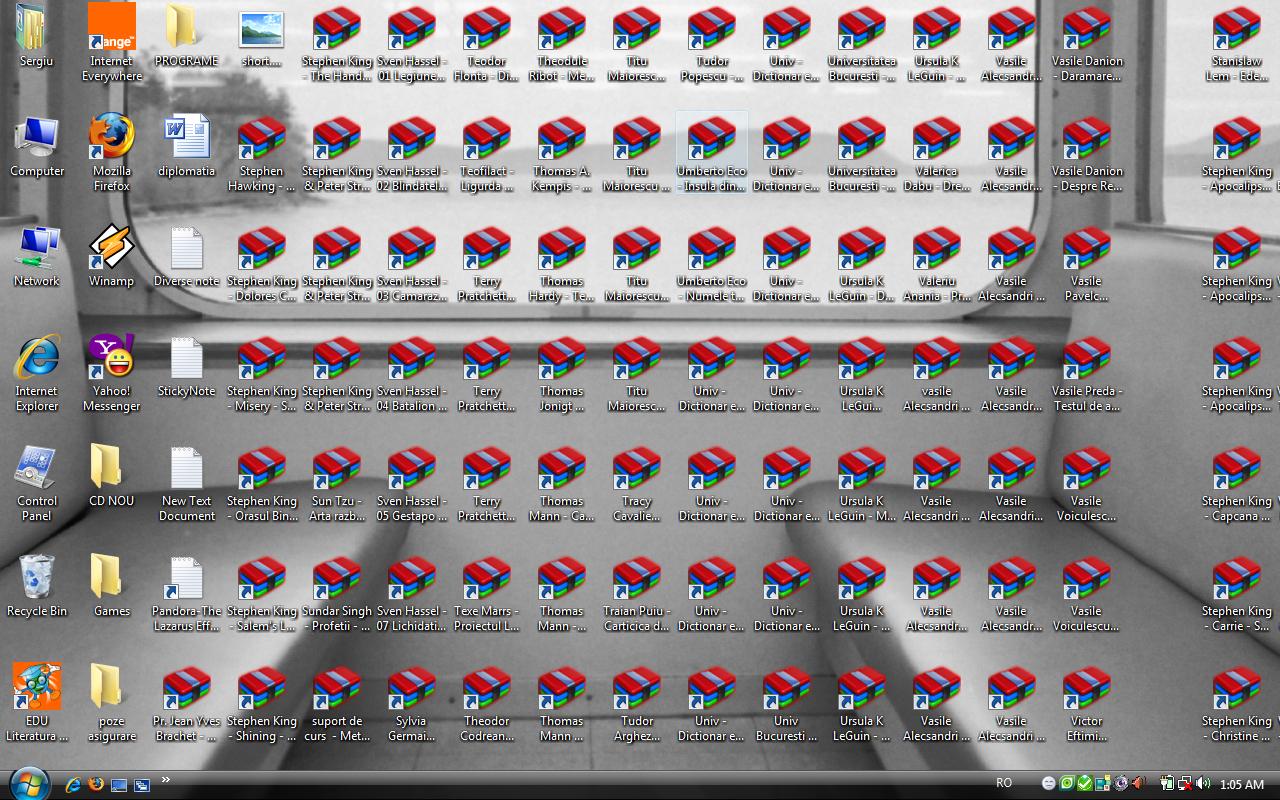The width and height of the screenshot is (1280, 800).
Task: Click the EDU Literatura desktop icon
Action: pos(37,689)
